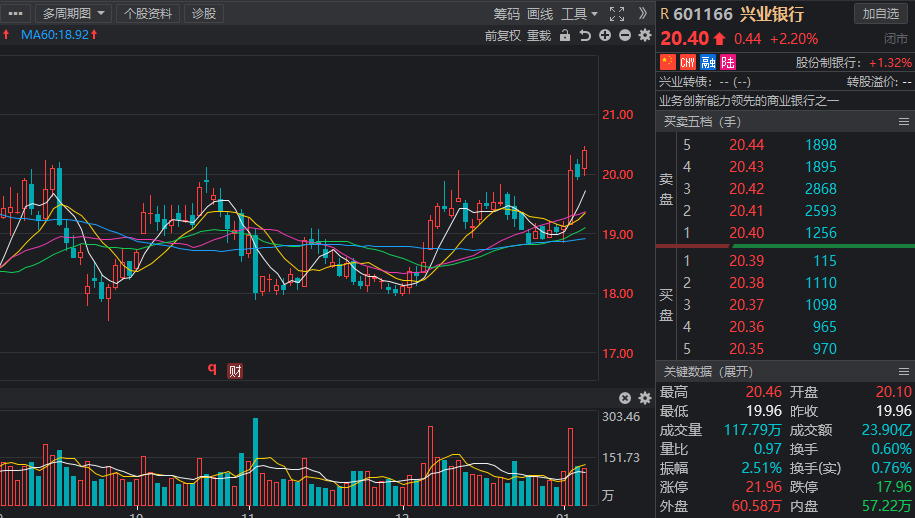Zoom out the chart with the minus icon
This screenshot has height=518, width=915.
click(625, 36)
